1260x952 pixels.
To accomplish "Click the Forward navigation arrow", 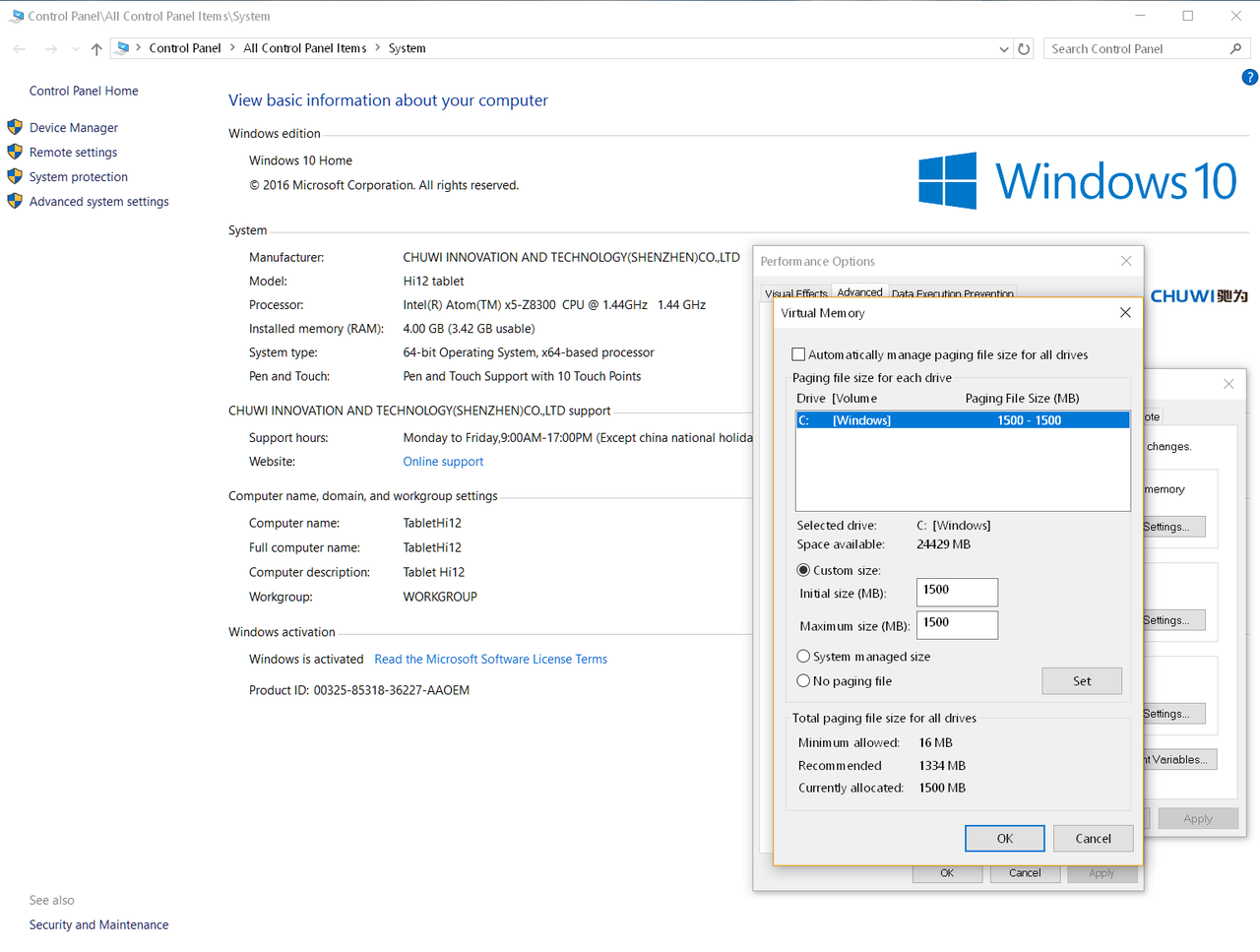I will click(x=50, y=48).
